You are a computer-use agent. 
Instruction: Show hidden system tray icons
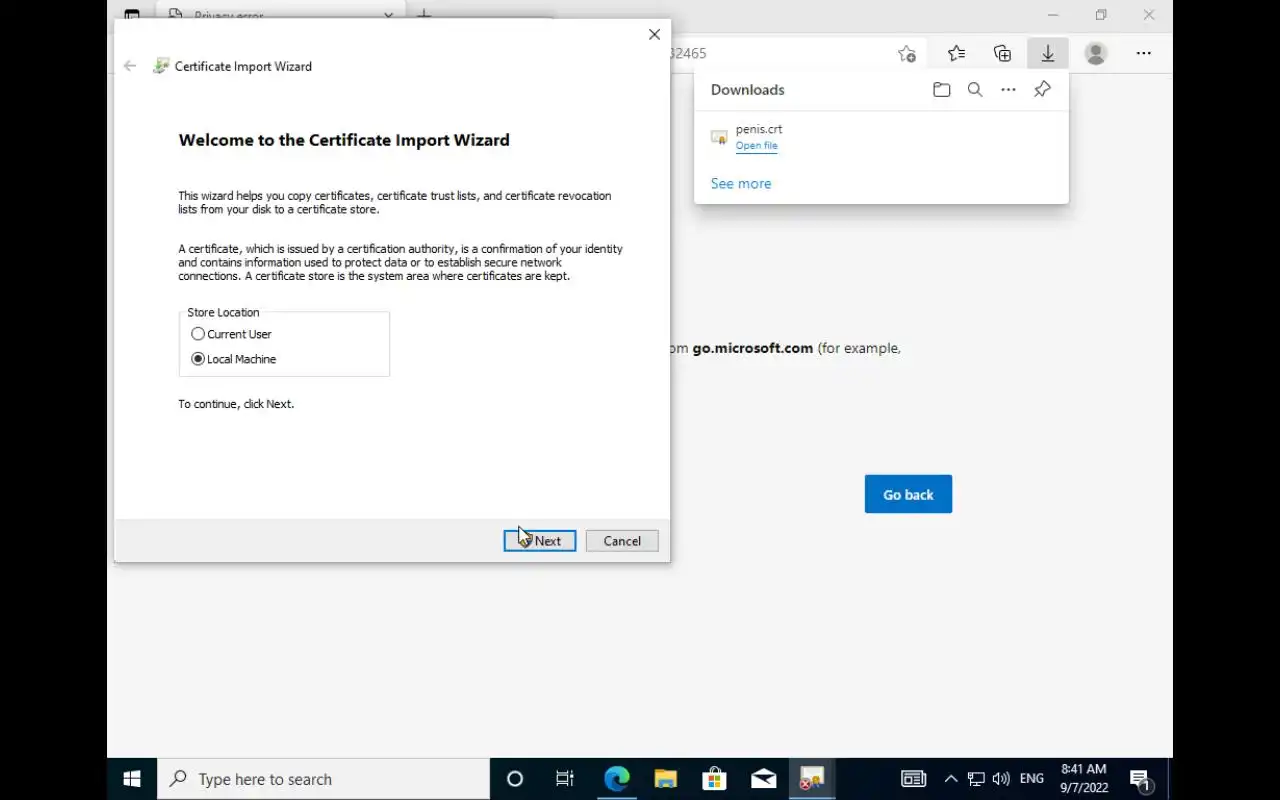click(951, 779)
